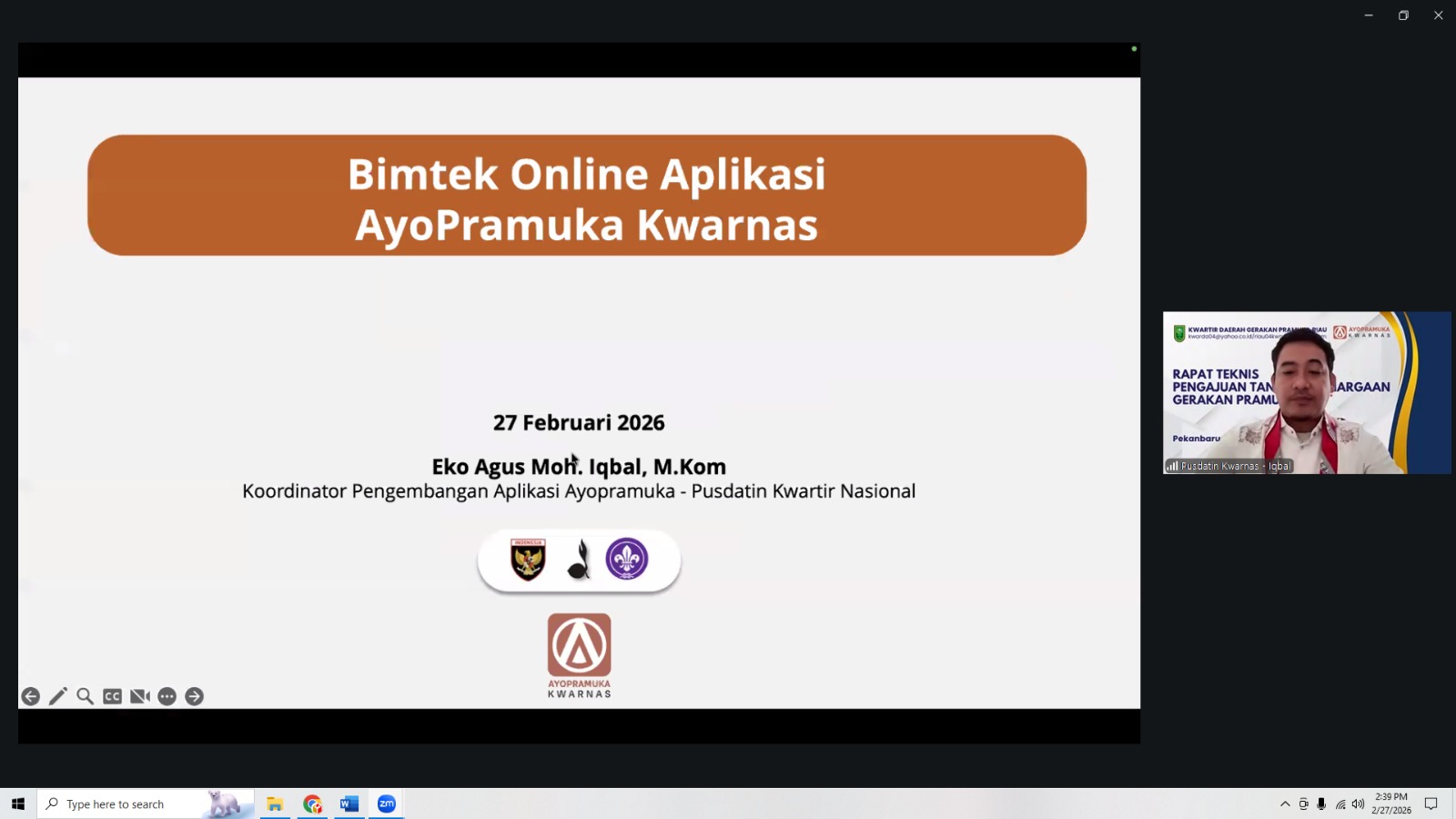
Task: Open the clock showing 2:39 PM
Action: point(1391,804)
